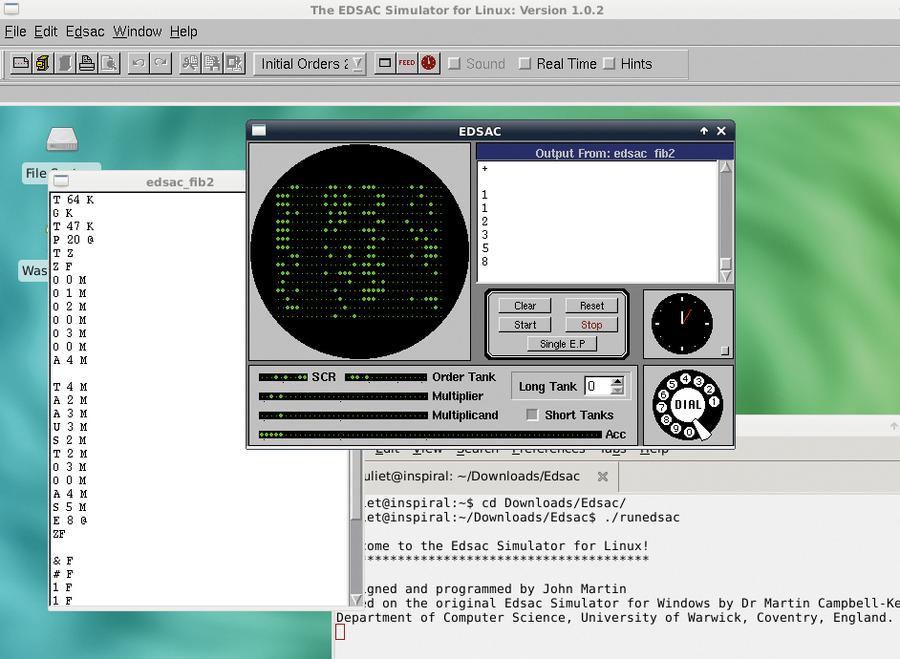Click the Output From: edsac_fib2 title

pyautogui.click(x=604, y=153)
